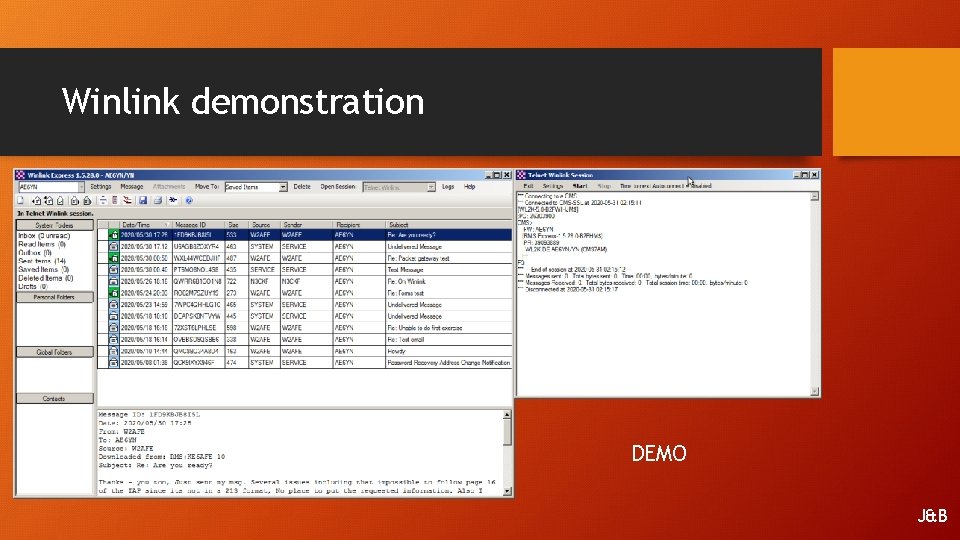Select message 'Re: Packet gateway test'
The image size is (960, 540).
tap(305, 258)
